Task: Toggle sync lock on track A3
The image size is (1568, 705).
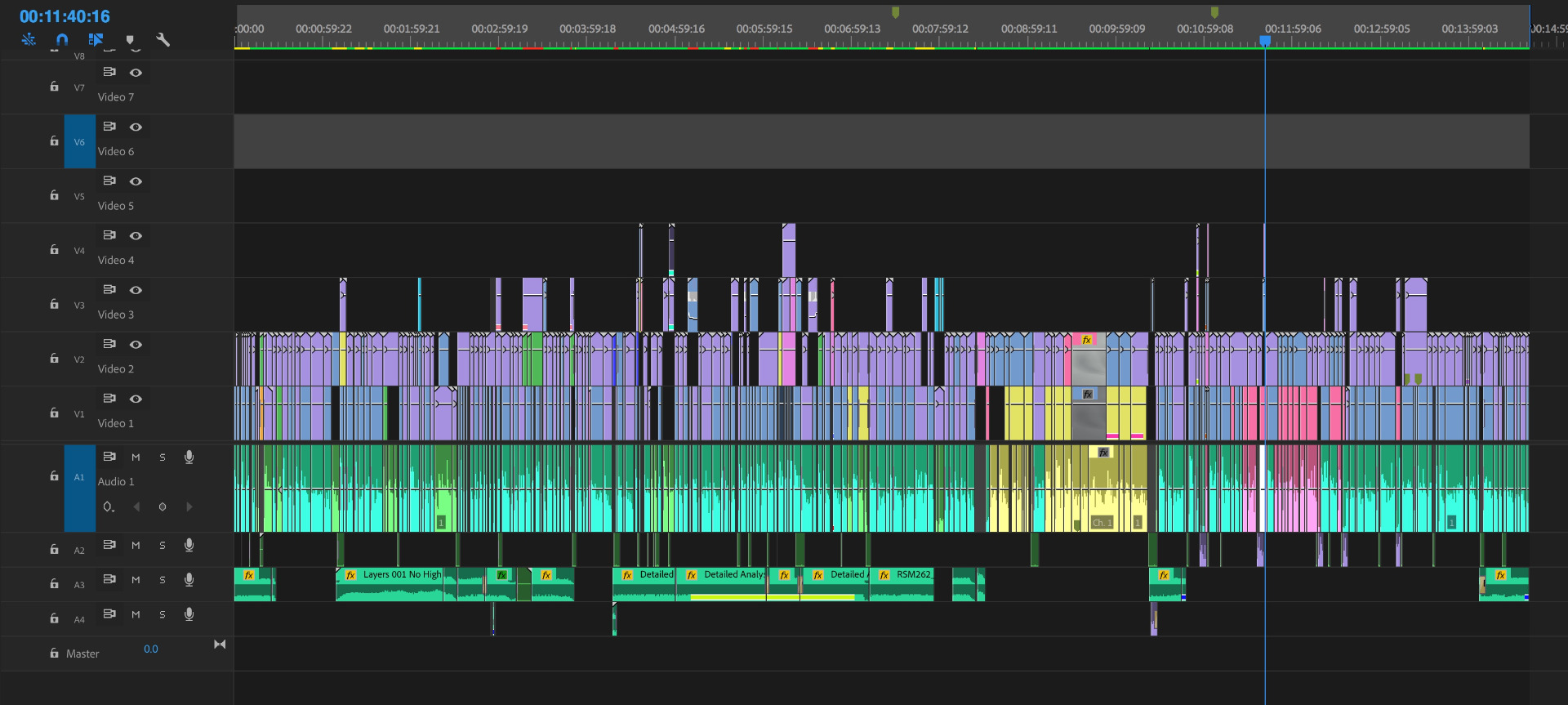Action: click(x=109, y=579)
